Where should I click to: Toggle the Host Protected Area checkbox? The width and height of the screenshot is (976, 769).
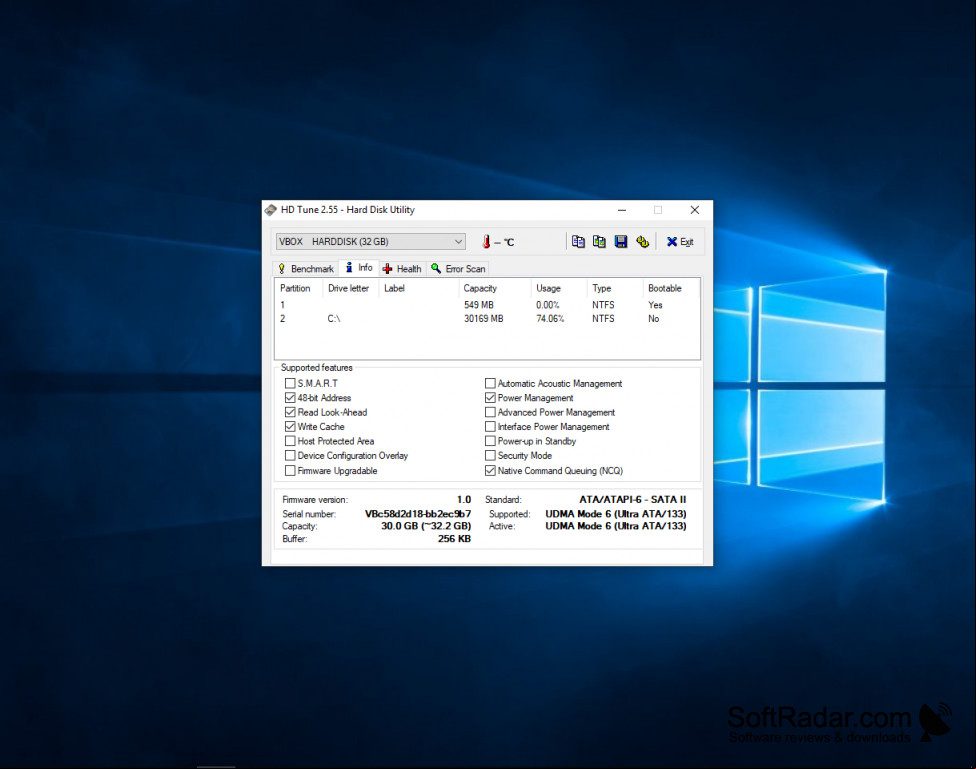[x=290, y=441]
